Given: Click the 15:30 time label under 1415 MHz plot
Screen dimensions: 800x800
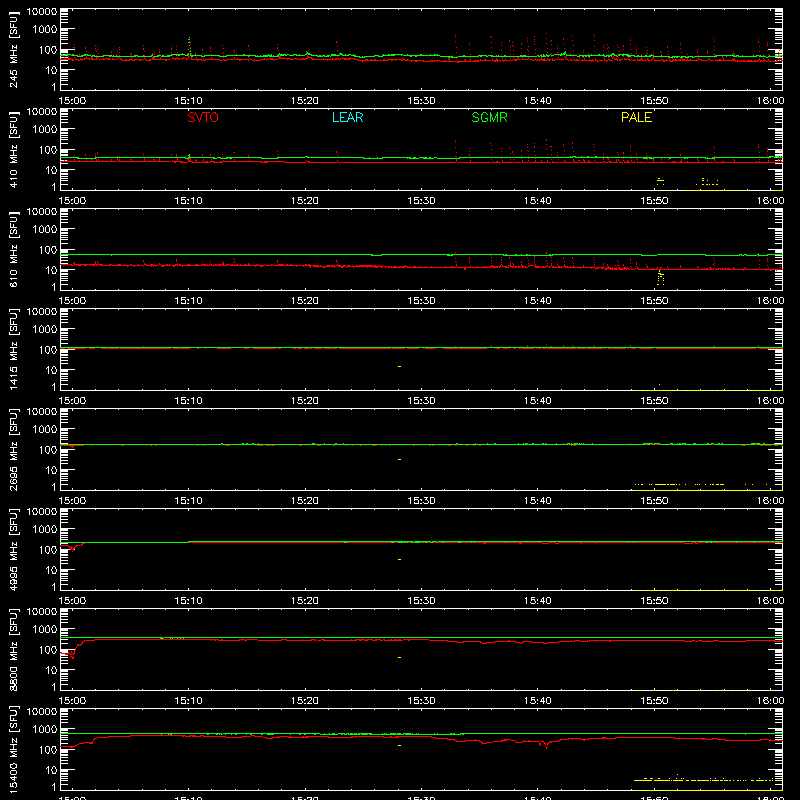Looking at the screenshot, I should (421, 401).
